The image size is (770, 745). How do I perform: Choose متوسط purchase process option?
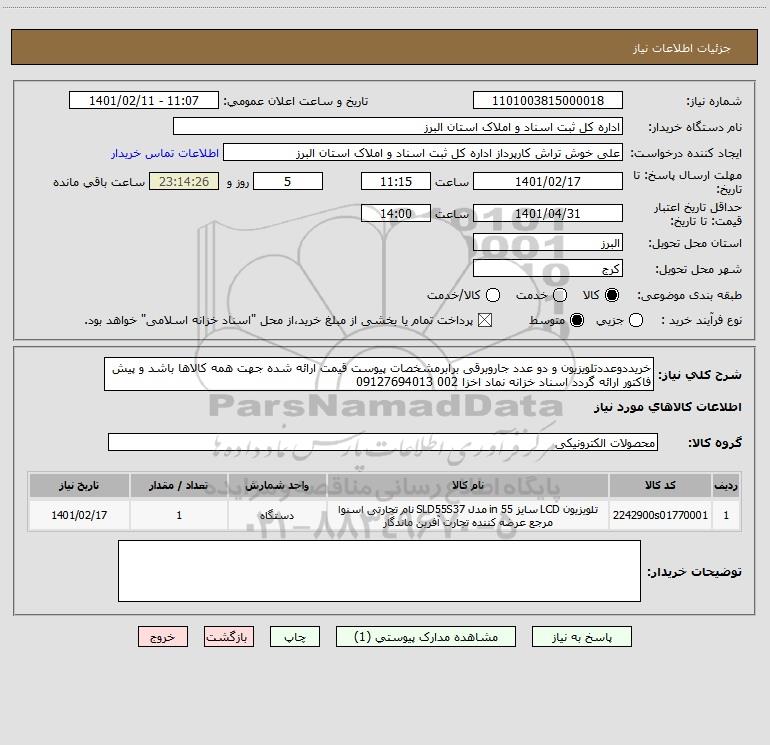[x=577, y=320]
